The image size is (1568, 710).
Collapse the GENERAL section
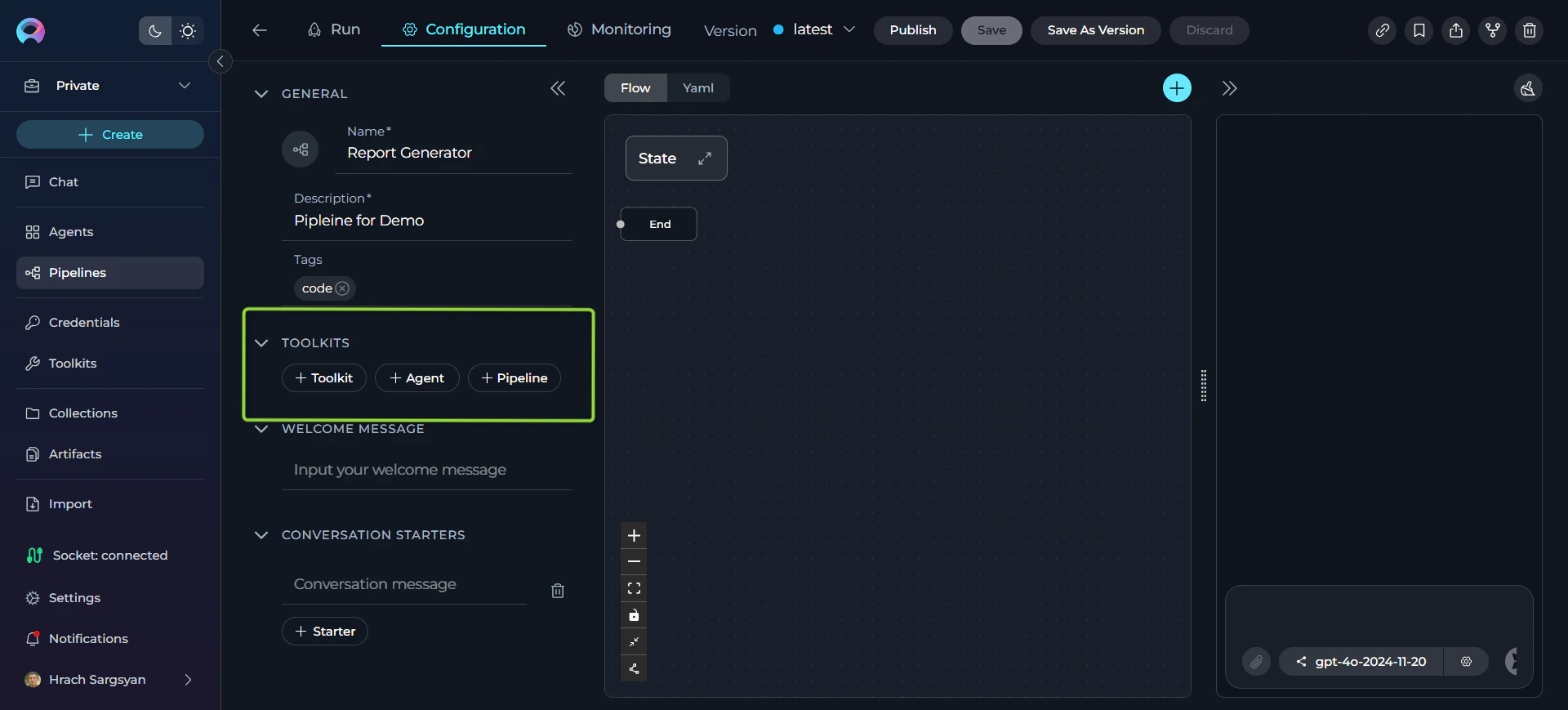(261, 94)
